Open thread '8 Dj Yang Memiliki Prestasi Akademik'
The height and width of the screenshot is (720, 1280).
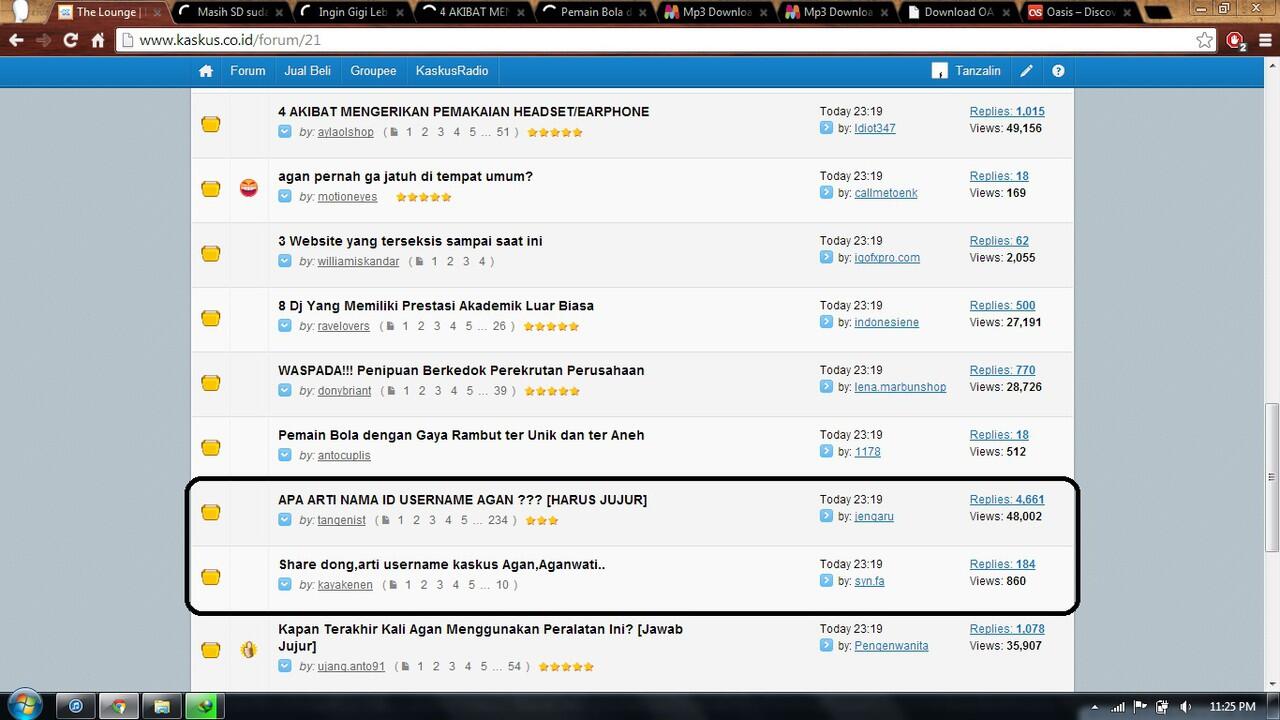click(x=436, y=306)
